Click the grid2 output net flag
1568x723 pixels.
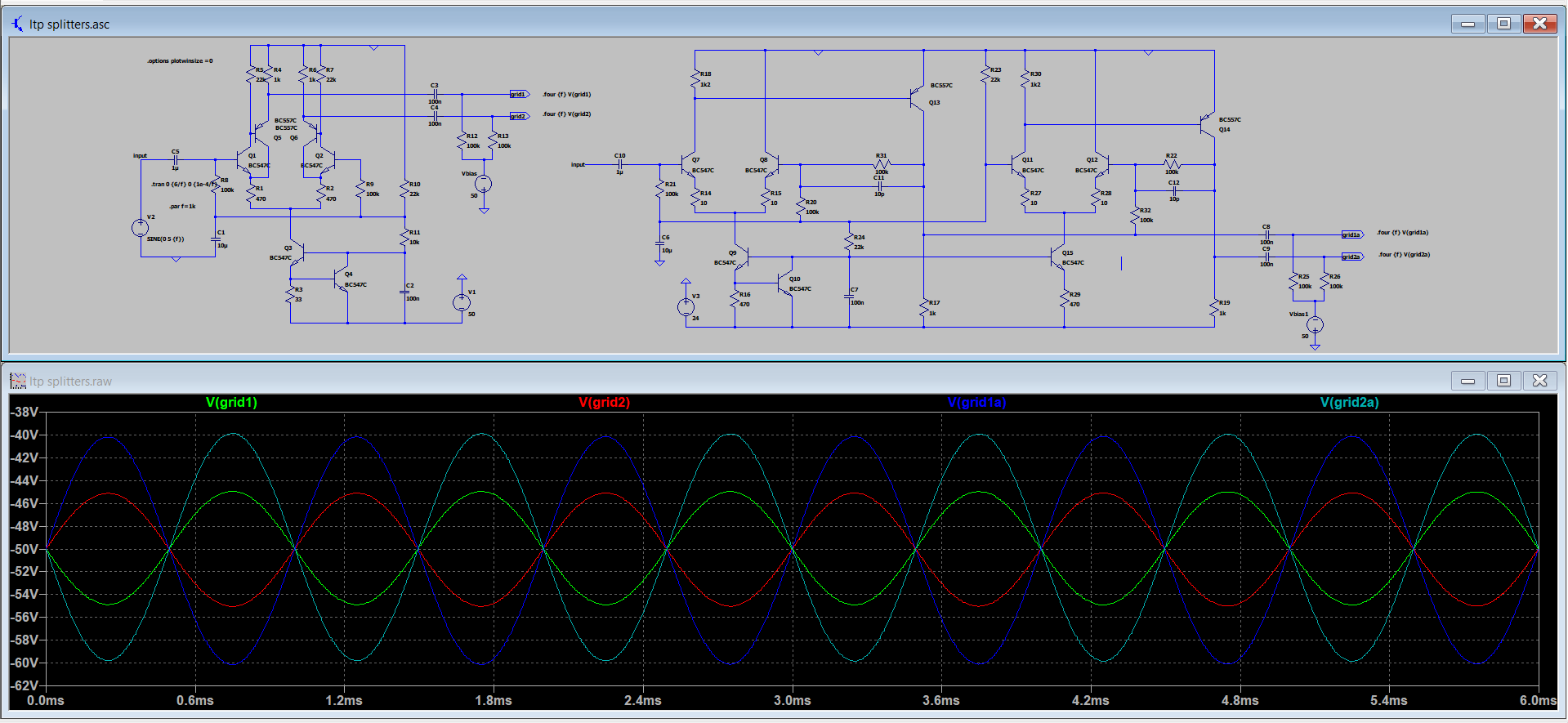click(x=519, y=116)
